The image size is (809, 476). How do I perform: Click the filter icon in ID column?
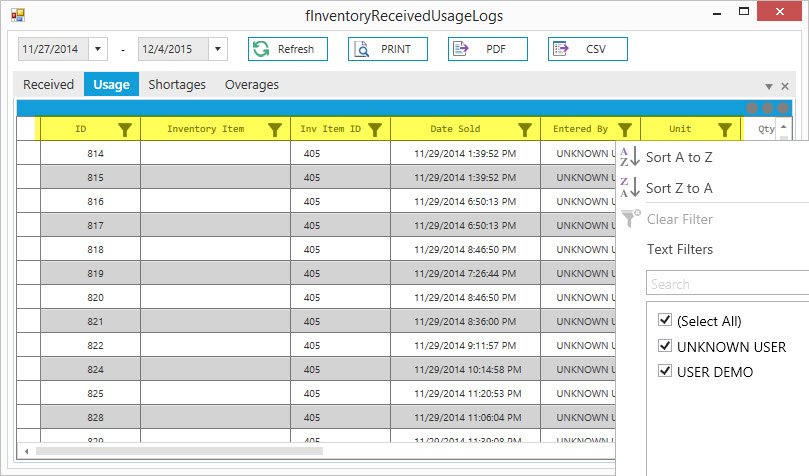coord(125,129)
